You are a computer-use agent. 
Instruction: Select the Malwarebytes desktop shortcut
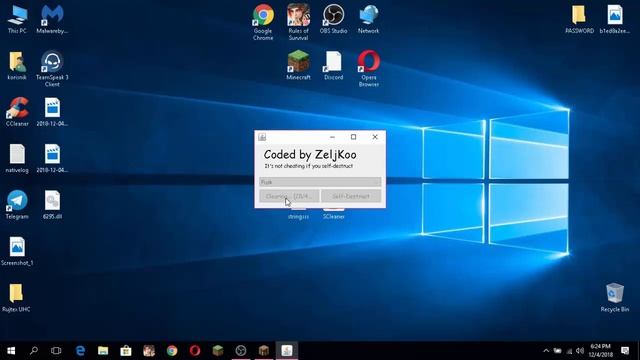[52, 19]
